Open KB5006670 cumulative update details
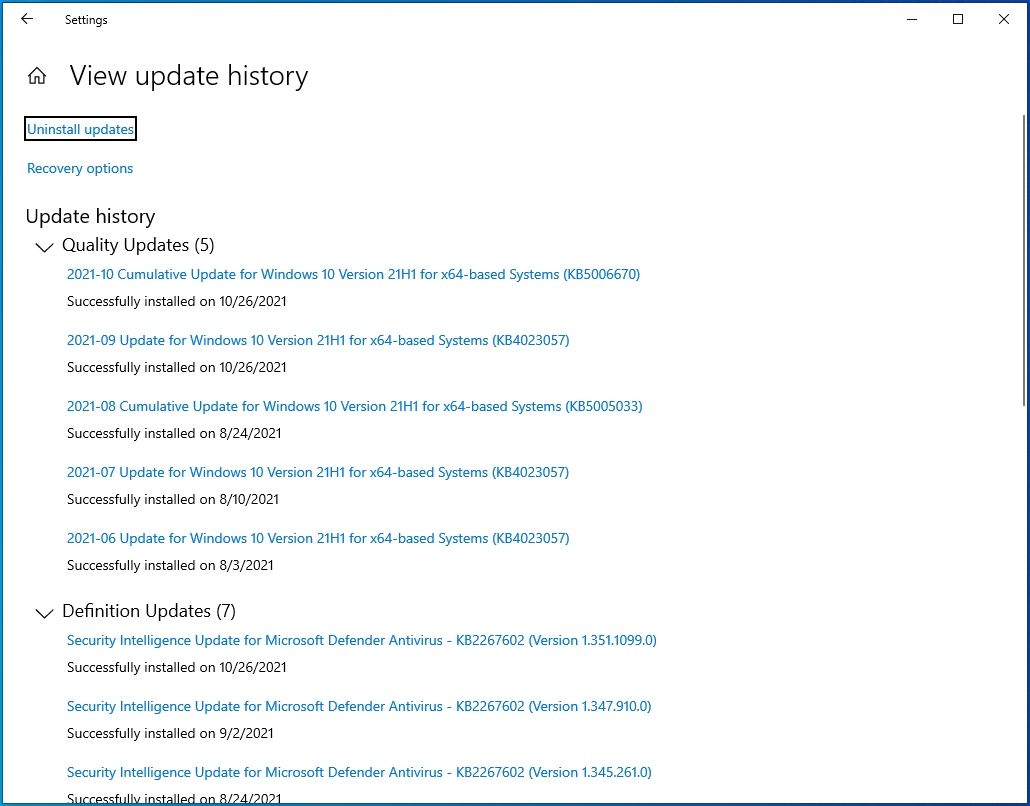The width and height of the screenshot is (1030, 806). coord(352,274)
